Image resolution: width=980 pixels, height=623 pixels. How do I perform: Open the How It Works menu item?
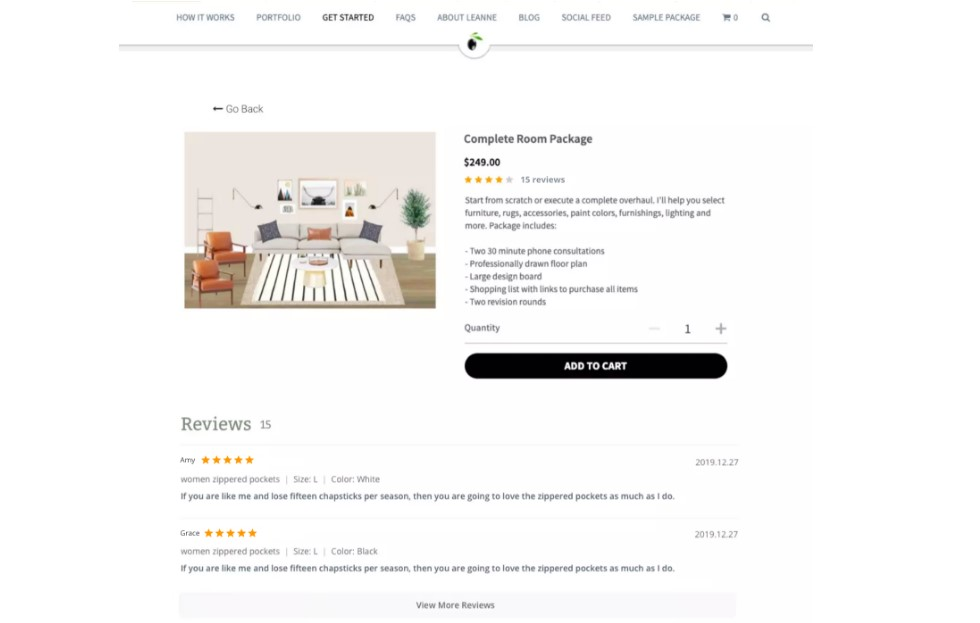tap(205, 17)
